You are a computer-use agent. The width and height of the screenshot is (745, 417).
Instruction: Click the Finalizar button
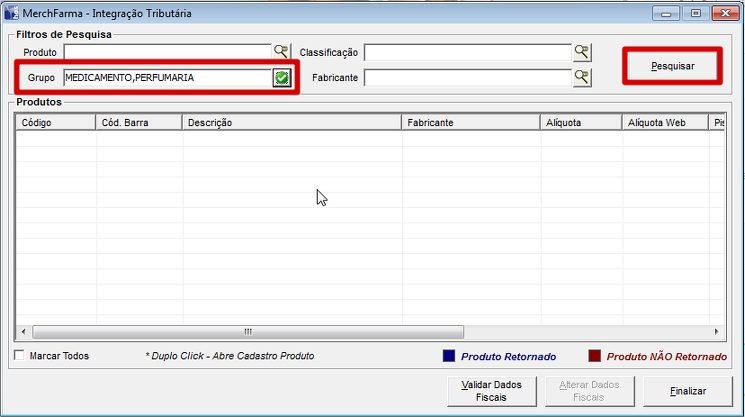687,391
